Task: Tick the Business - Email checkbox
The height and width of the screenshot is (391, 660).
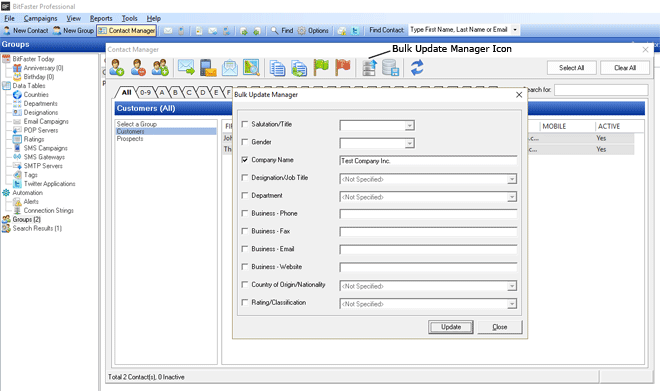Action: [245, 249]
